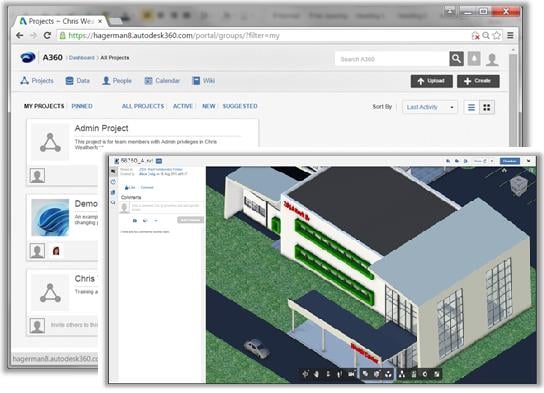
Task: Reload the page with the refresh icon
Action: (47, 35)
